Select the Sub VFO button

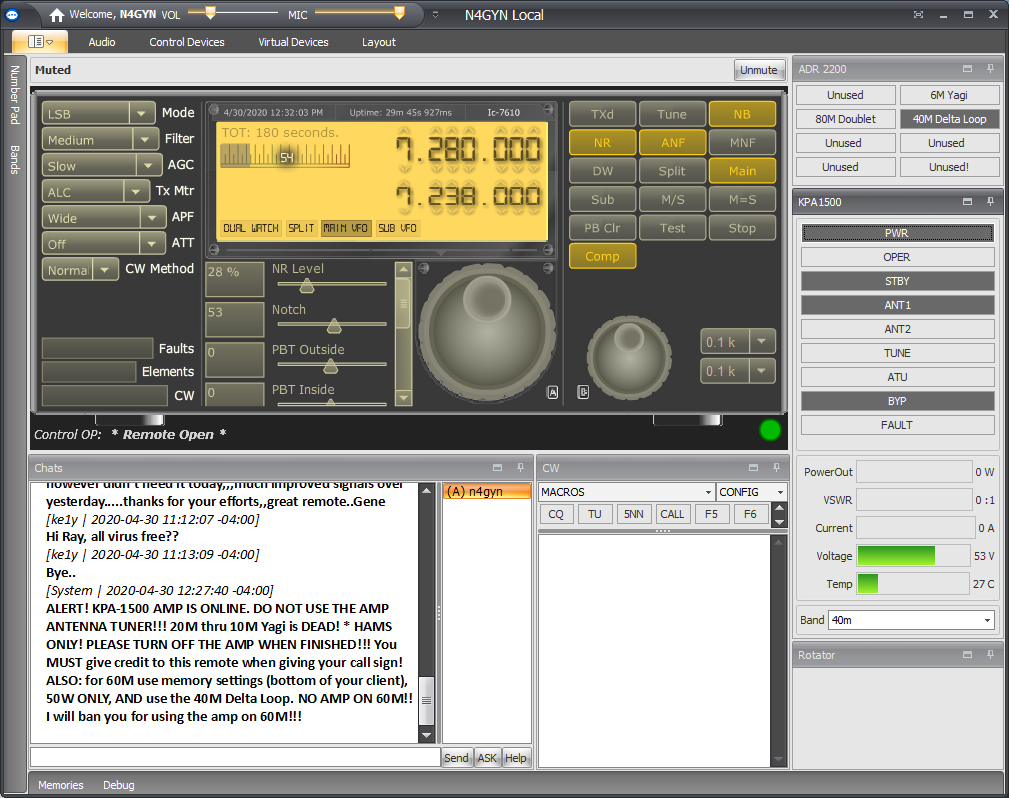pos(602,199)
